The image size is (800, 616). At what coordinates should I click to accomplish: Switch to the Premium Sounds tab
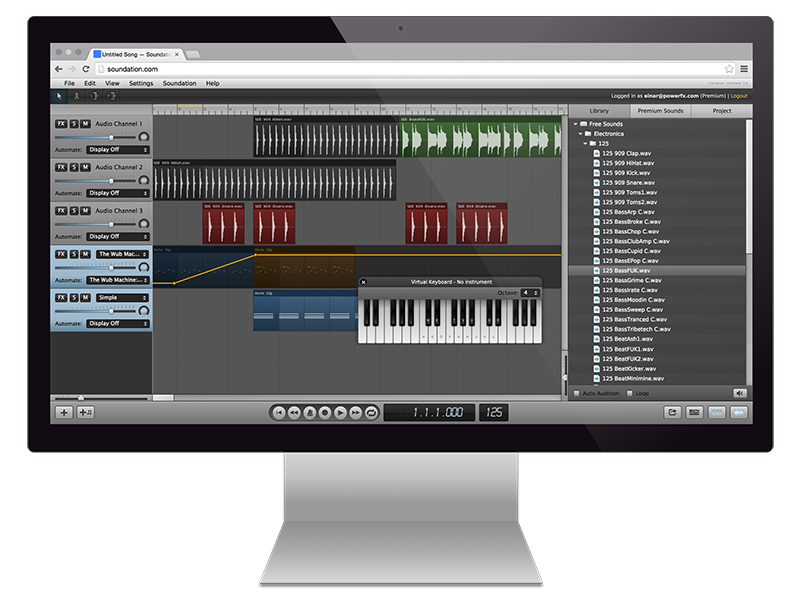(x=660, y=111)
